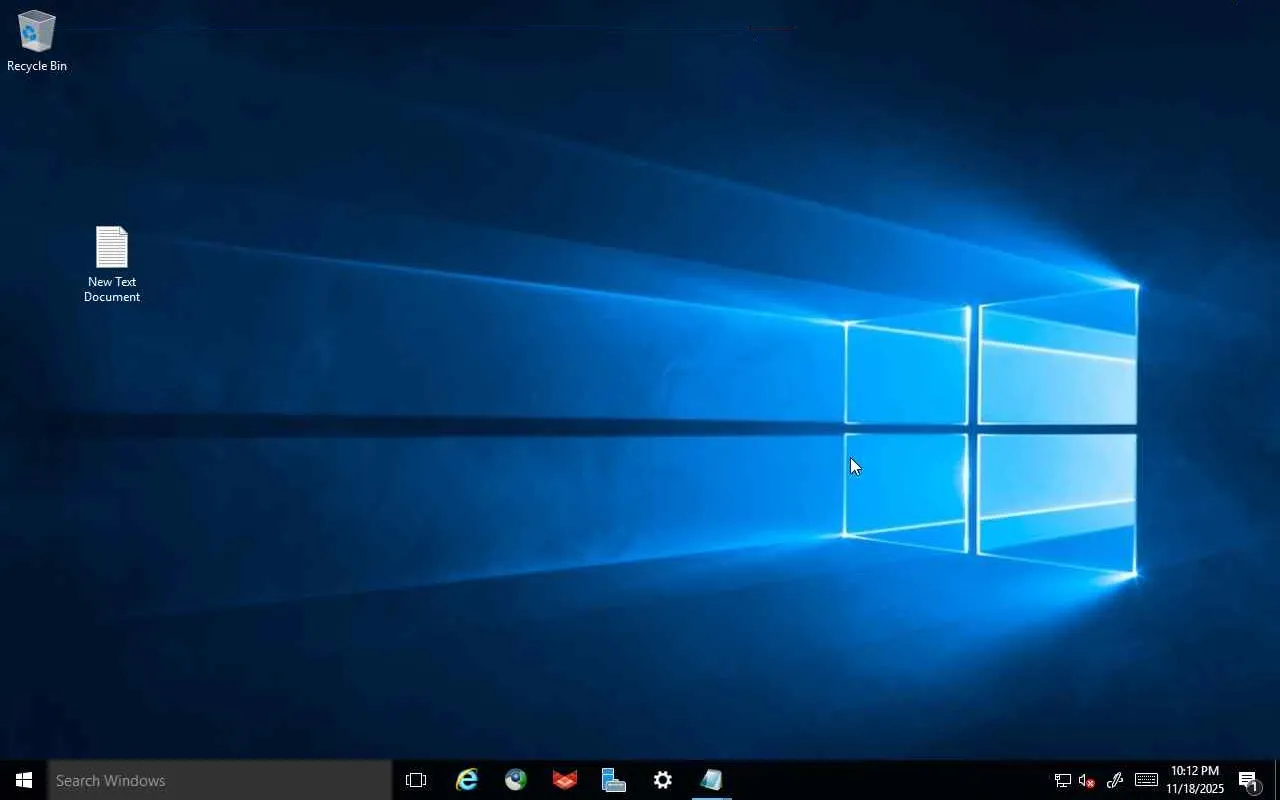Open the server and toolbox taskbar icon
The image size is (1280, 800).
click(613, 780)
